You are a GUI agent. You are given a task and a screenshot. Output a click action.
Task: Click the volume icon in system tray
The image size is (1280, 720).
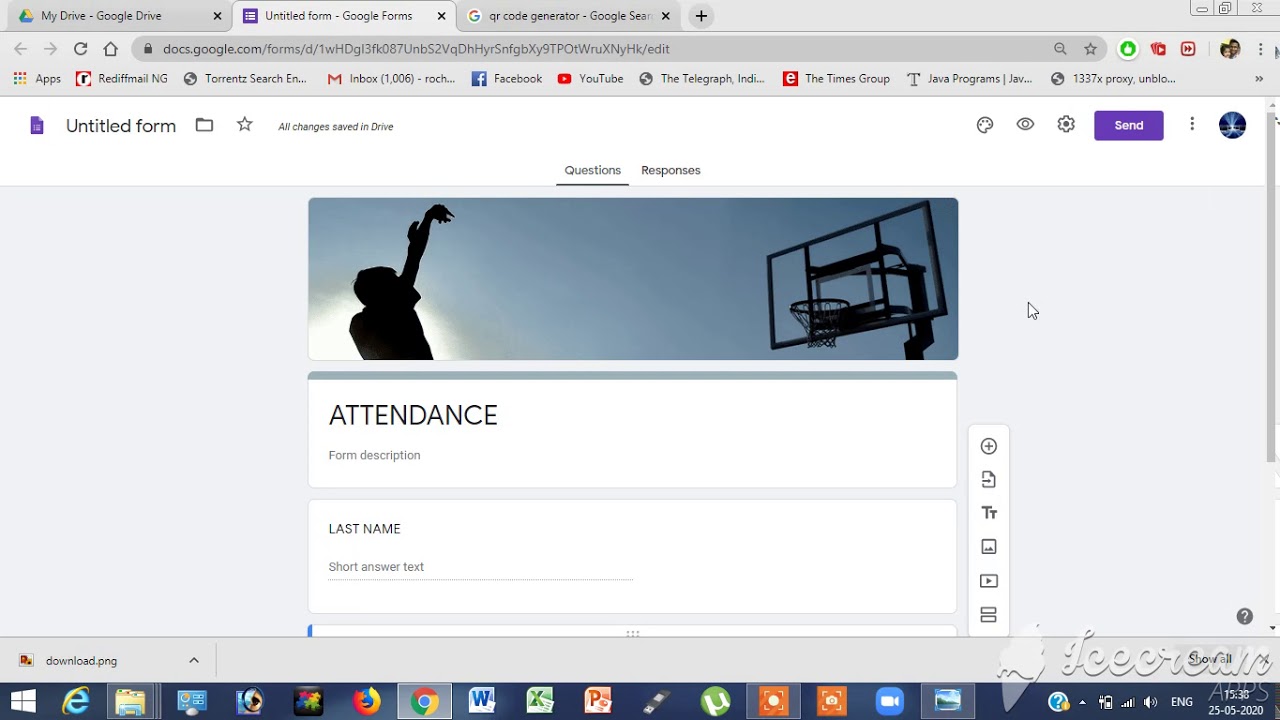pyautogui.click(x=1151, y=702)
